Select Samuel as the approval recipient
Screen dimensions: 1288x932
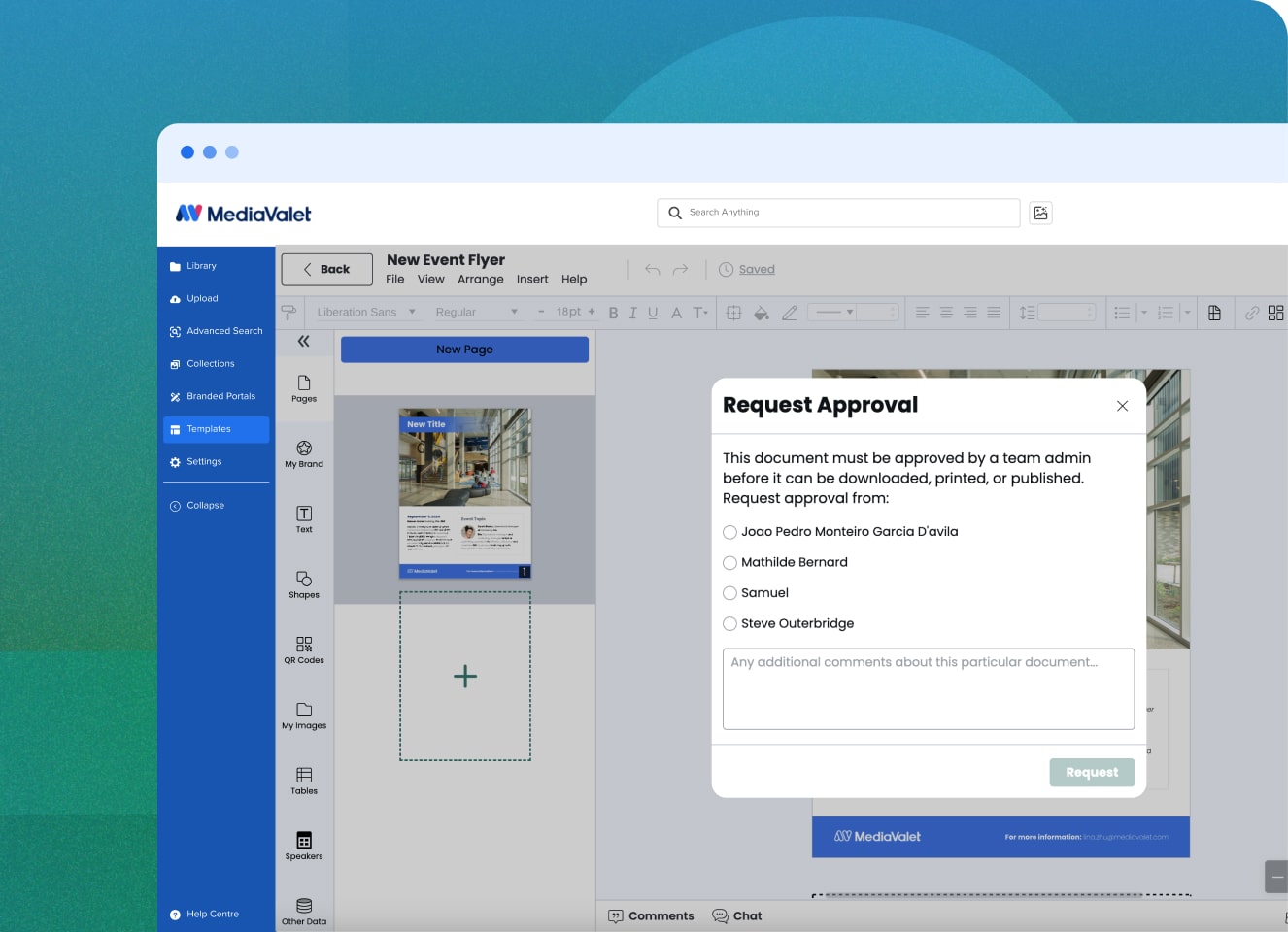729,593
